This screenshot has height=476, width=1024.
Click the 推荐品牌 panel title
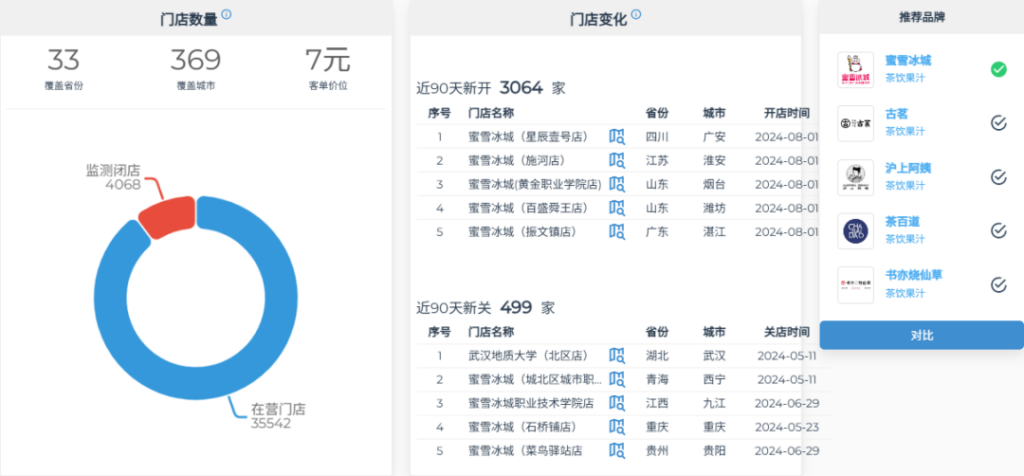point(921,18)
